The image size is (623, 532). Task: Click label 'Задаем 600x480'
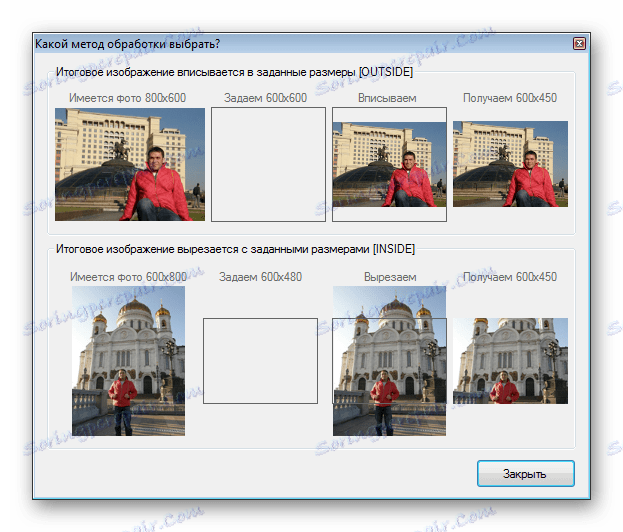pyautogui.click(x=261, y=277)
